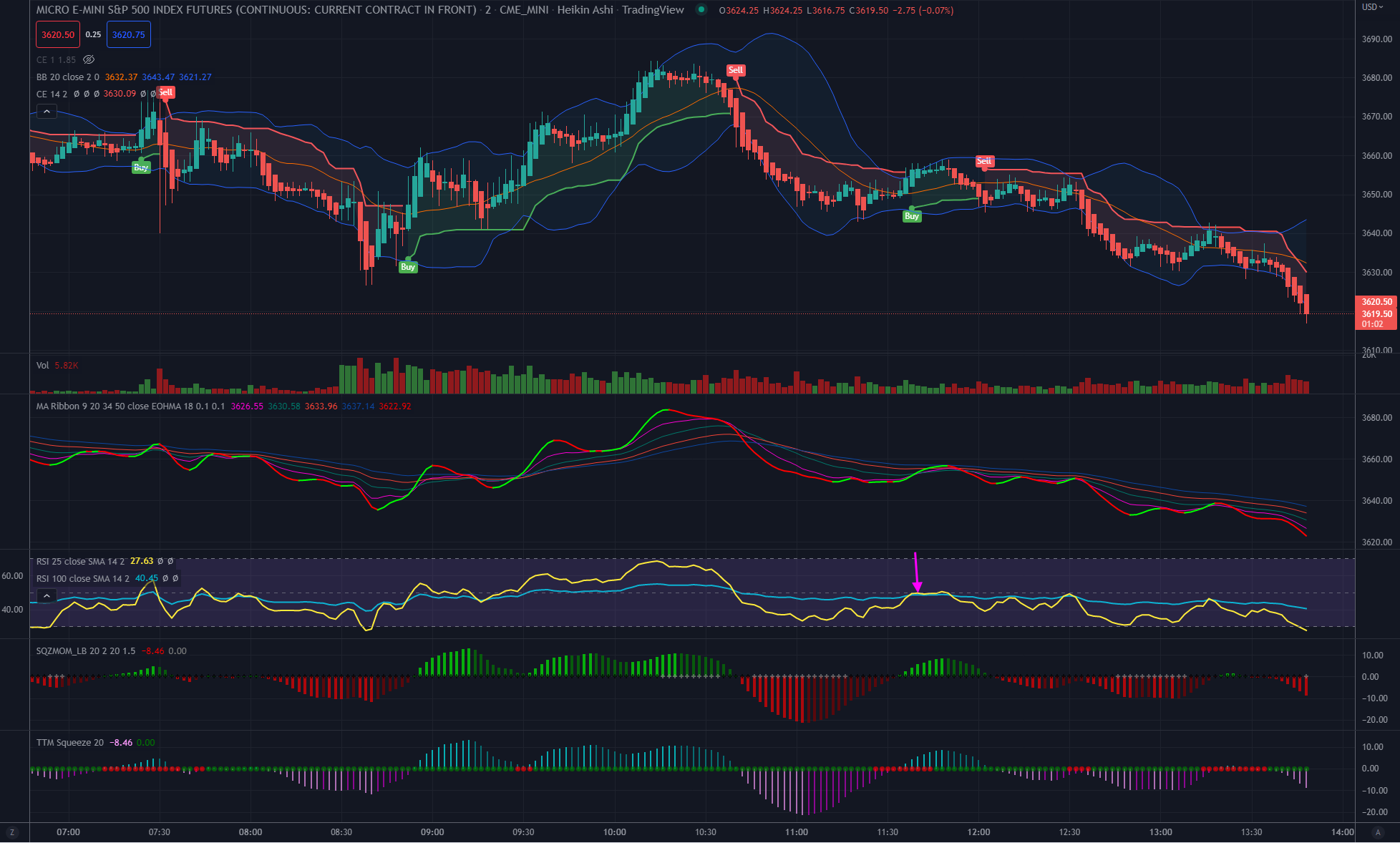Click the green market status dot in header
This screenshot has height=843, width=1400.
pos(701,10)
